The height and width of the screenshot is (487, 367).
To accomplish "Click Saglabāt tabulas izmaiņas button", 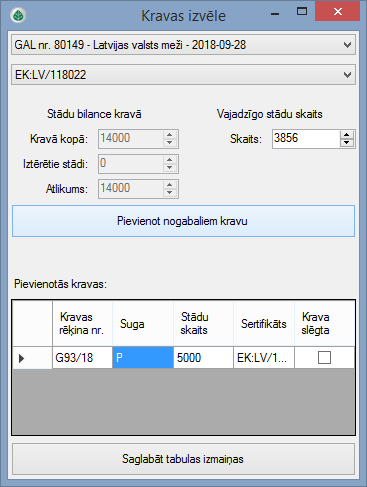I will click(x=183, y=459).
